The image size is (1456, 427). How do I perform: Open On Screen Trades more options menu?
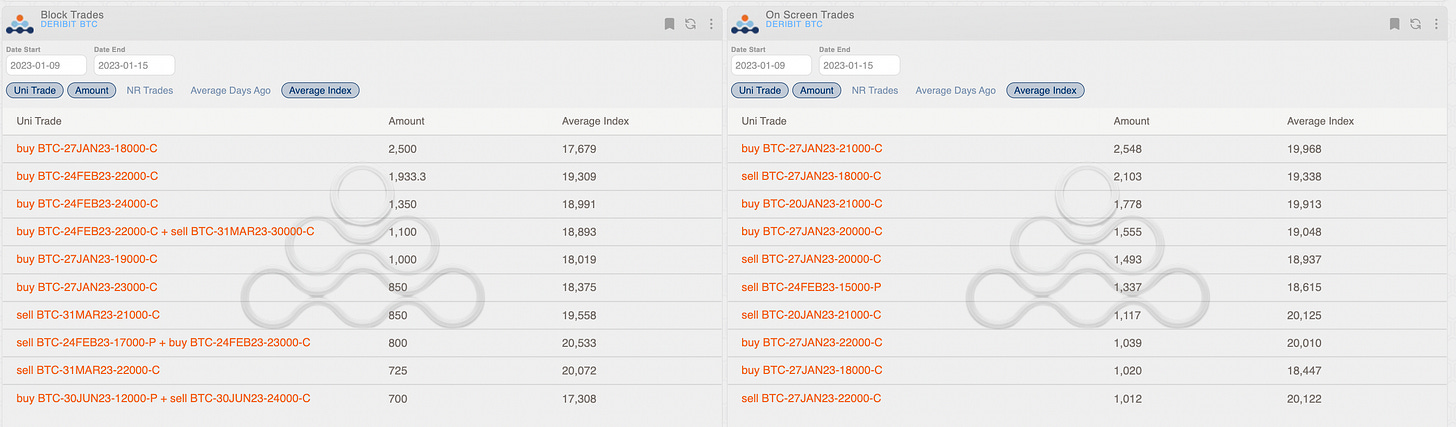pos(1436,24)
